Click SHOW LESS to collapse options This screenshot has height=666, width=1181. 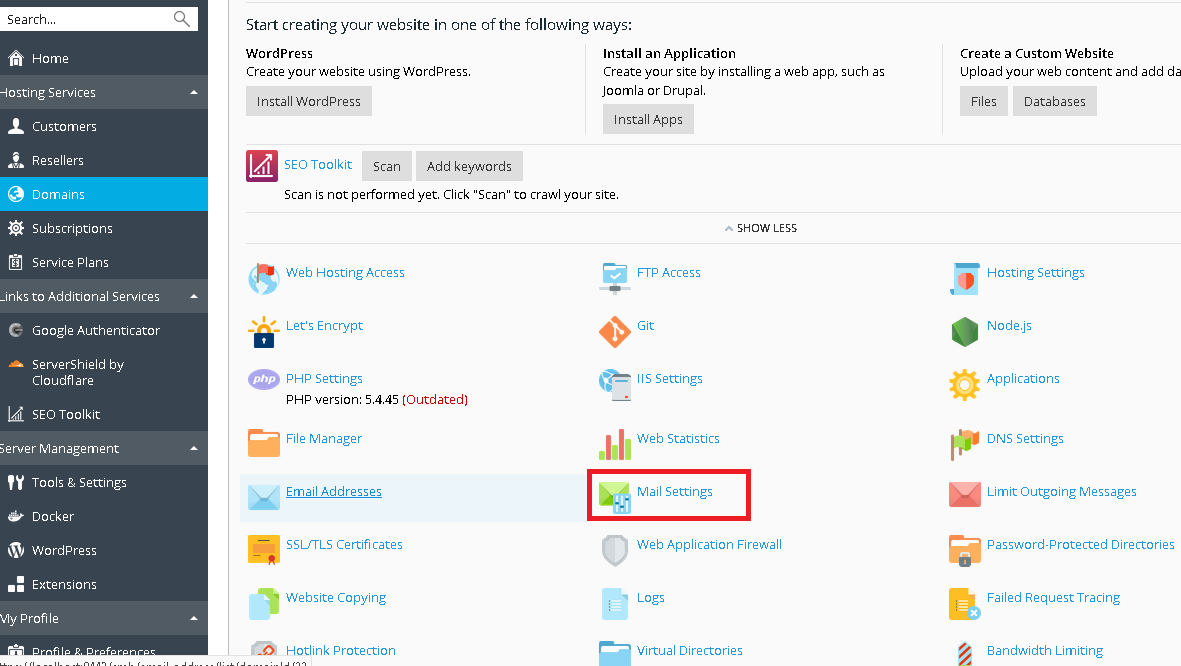760,228
